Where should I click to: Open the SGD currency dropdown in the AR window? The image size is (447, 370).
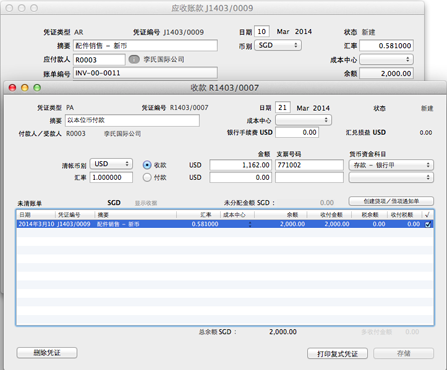click(x=278, y=45)
